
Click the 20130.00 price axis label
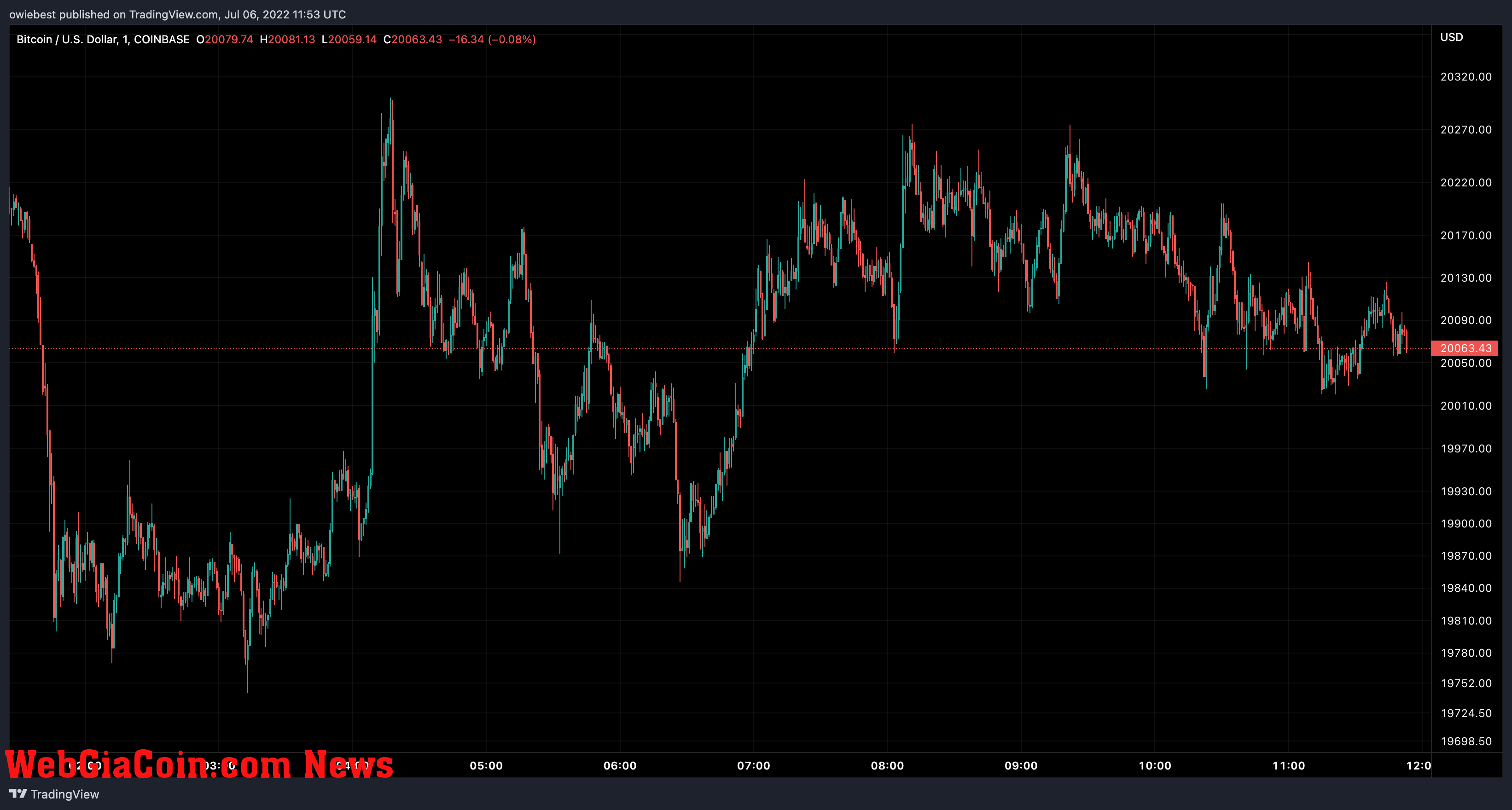[1465, 278]
